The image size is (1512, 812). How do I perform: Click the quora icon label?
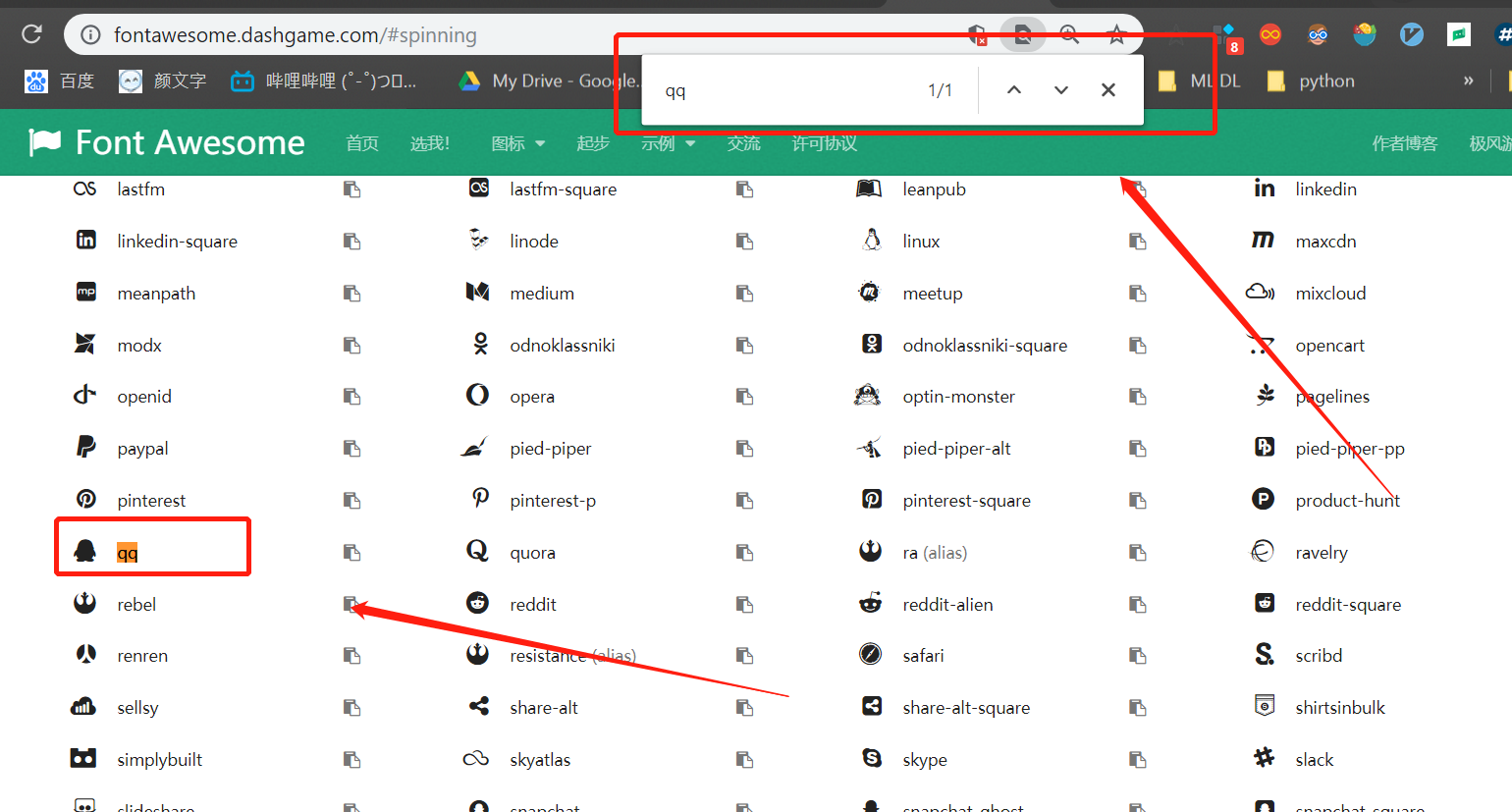(533, 553)
